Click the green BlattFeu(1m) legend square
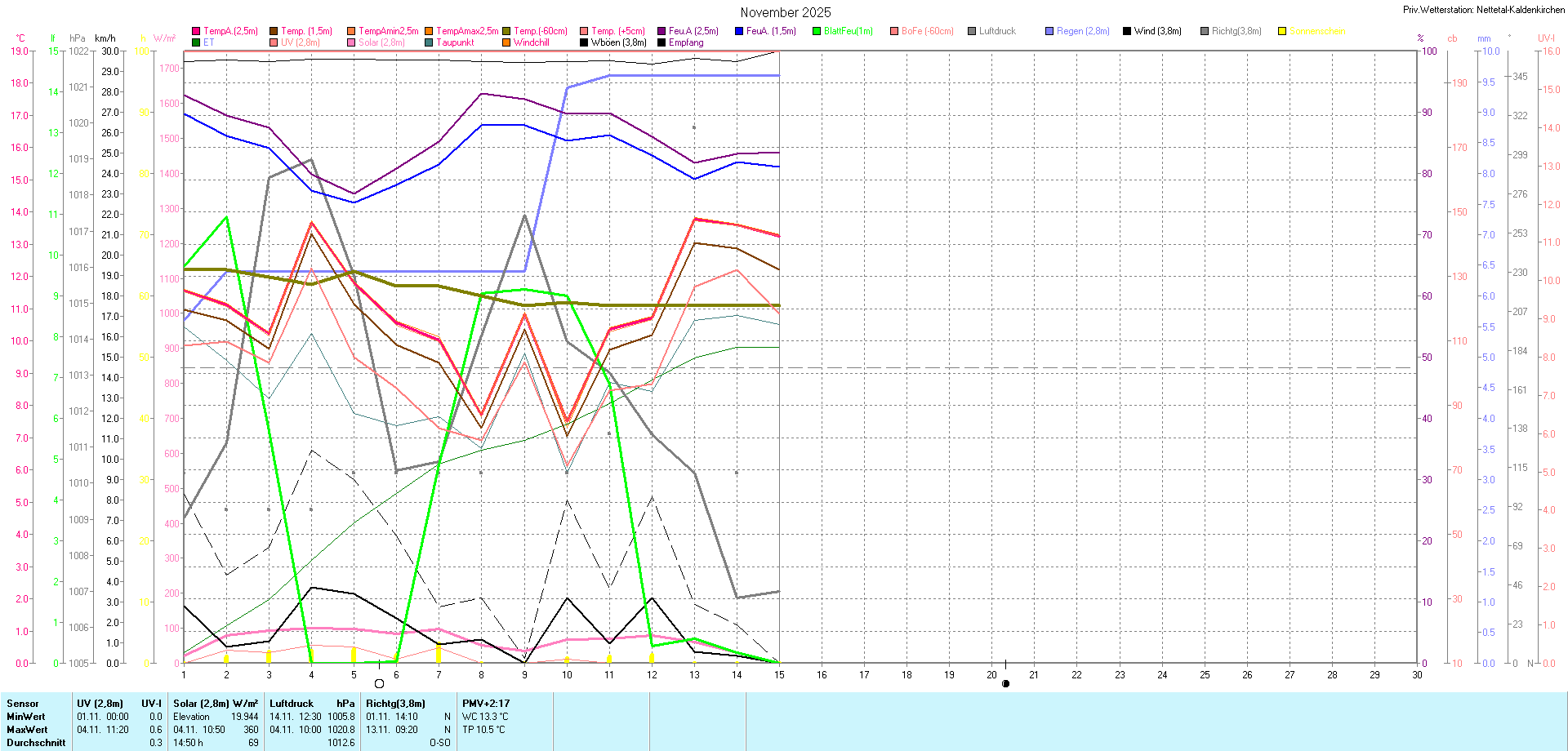This screenshot has height=751, width=1568. [817, 31]
